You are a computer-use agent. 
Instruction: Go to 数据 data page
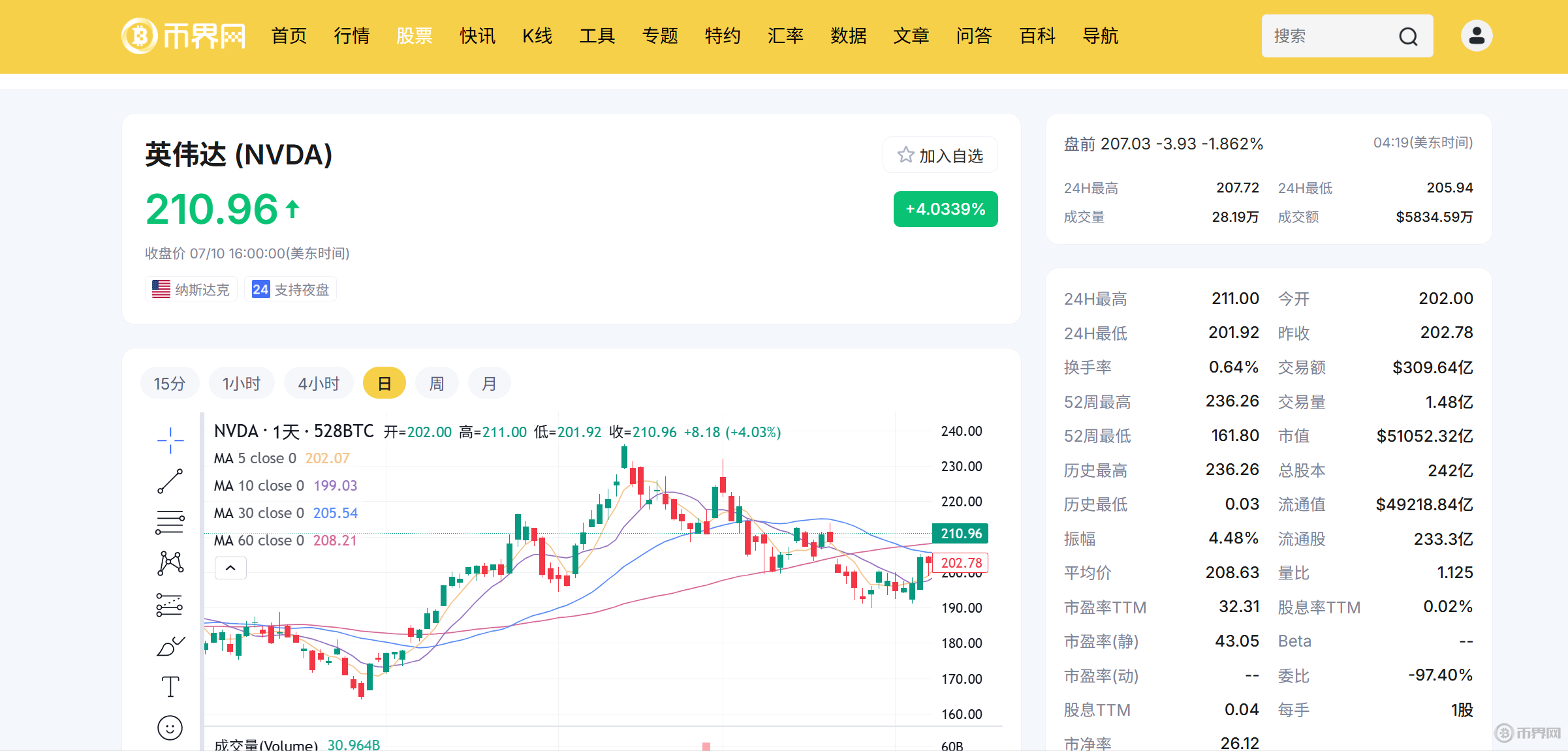tap(849, 36)
